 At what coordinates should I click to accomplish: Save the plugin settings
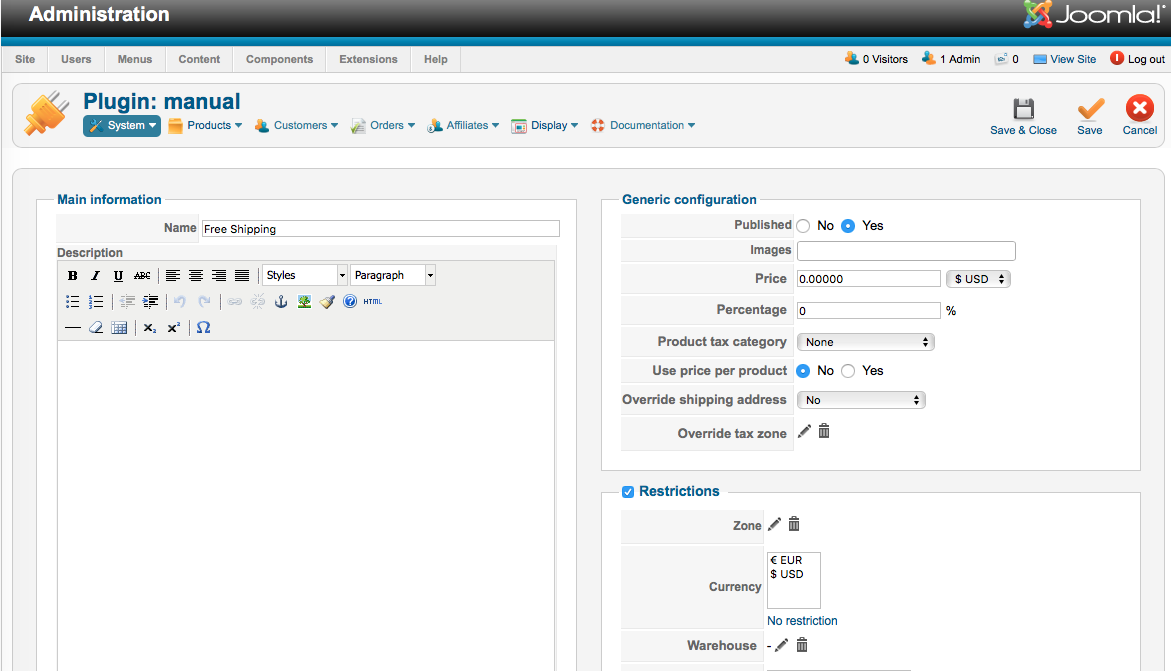[x=1090, y=117]
